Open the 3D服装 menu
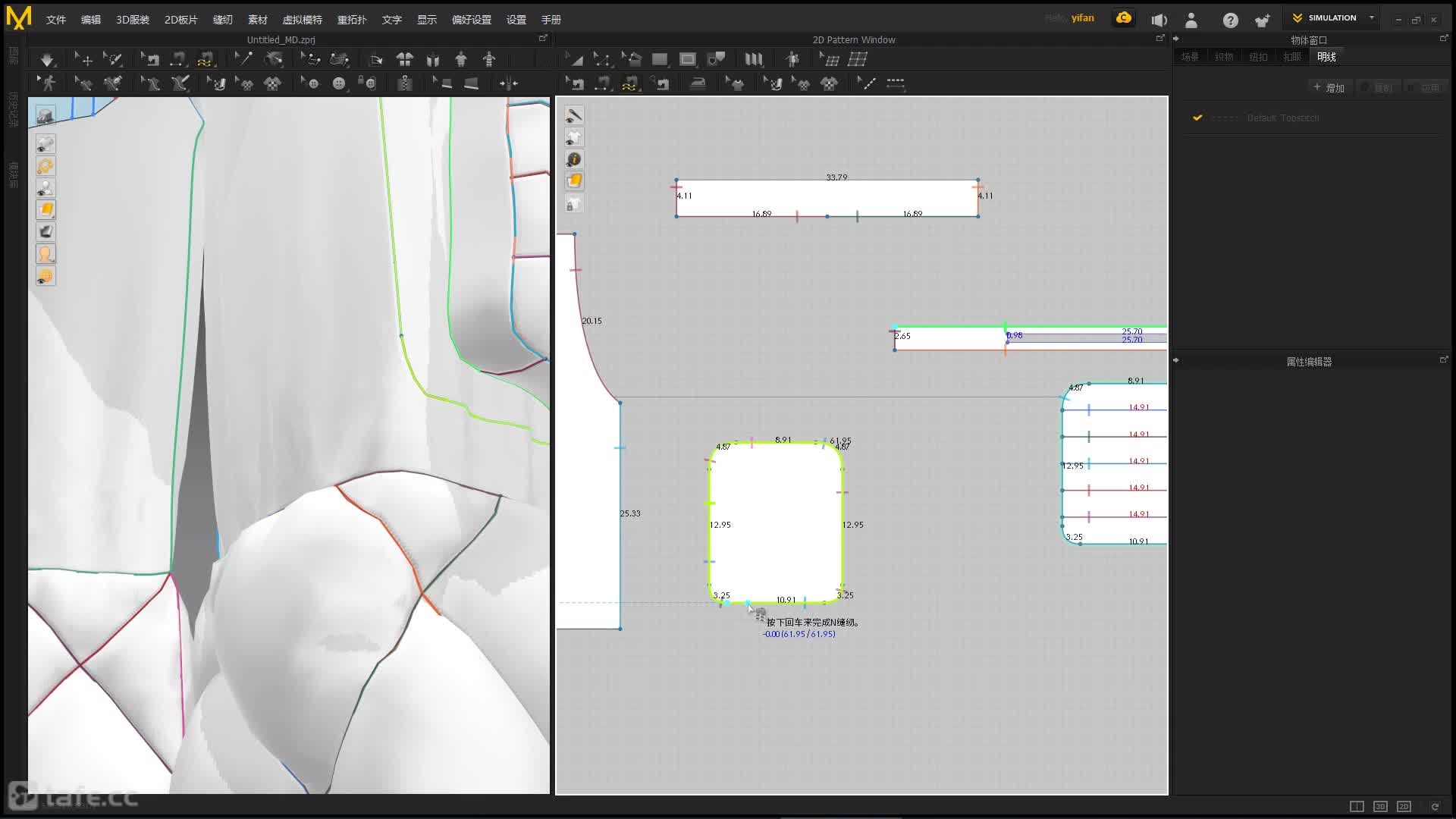Viewport: 1456px width, 819px height. point(133,20)
